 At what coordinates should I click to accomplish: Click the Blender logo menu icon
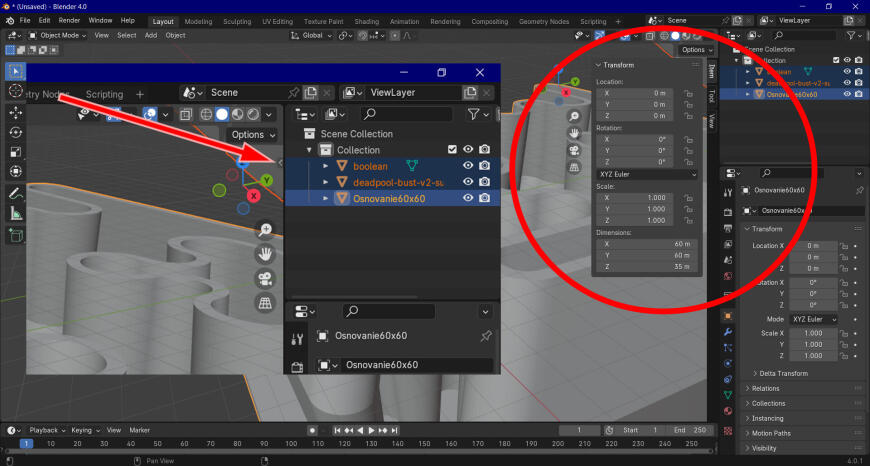[x=10, y=21]
